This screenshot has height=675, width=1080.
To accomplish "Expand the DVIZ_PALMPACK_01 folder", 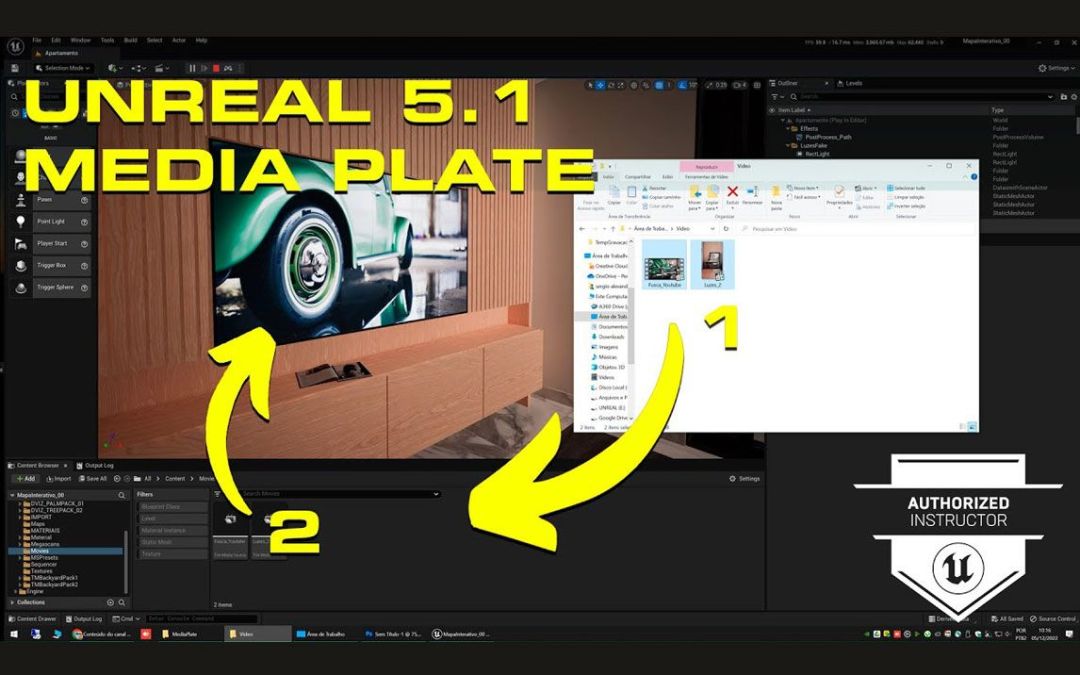I will [20, 504].
